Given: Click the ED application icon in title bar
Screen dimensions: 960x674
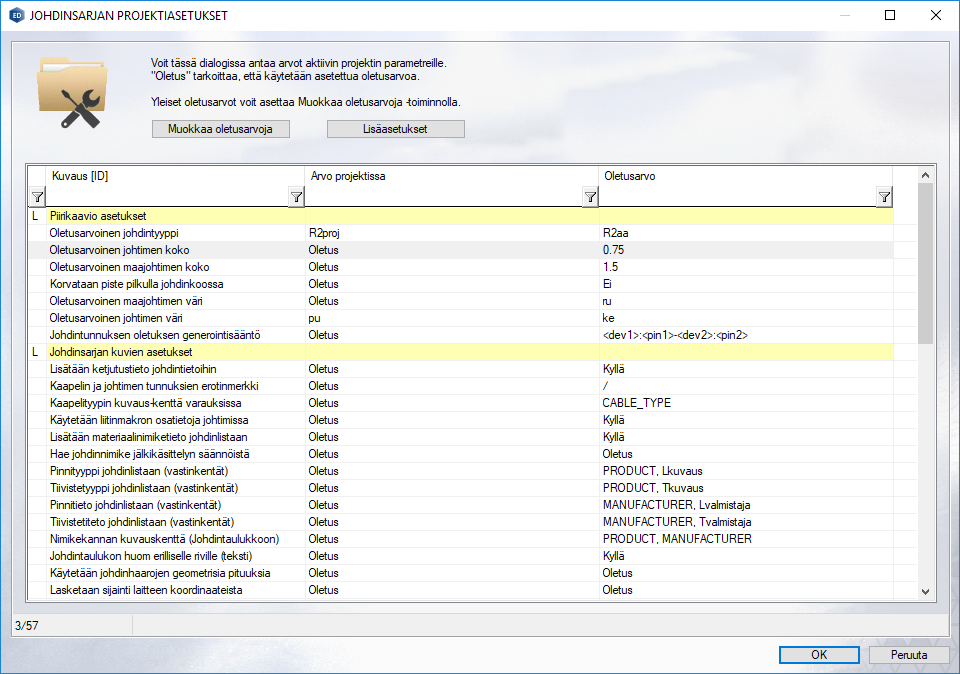Looking at the screenshot, I should pos(16,16).
